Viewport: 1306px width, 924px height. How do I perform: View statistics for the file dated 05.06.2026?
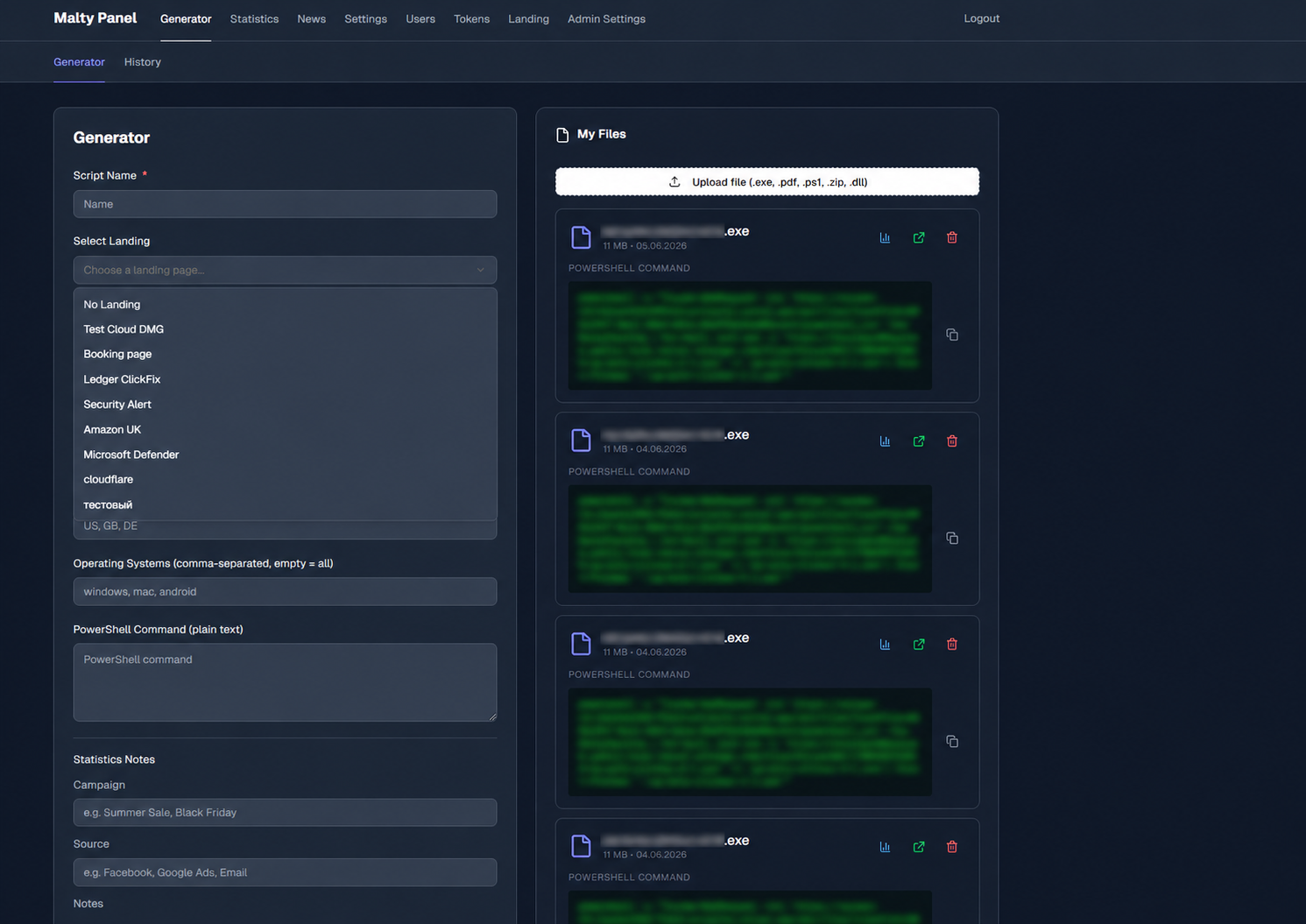pos(885,238)
